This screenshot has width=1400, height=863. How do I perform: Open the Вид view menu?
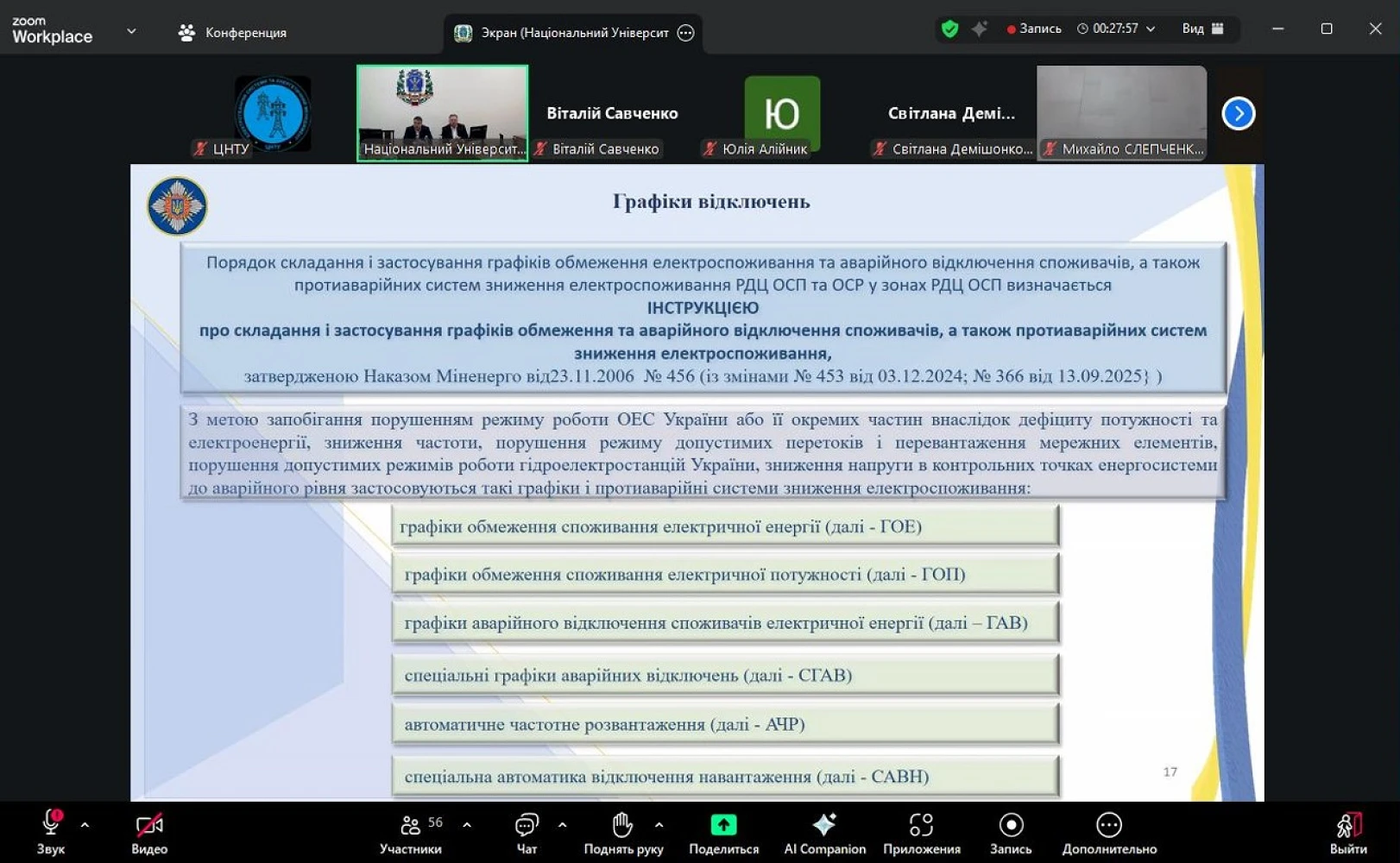[x=1201, y=29]
